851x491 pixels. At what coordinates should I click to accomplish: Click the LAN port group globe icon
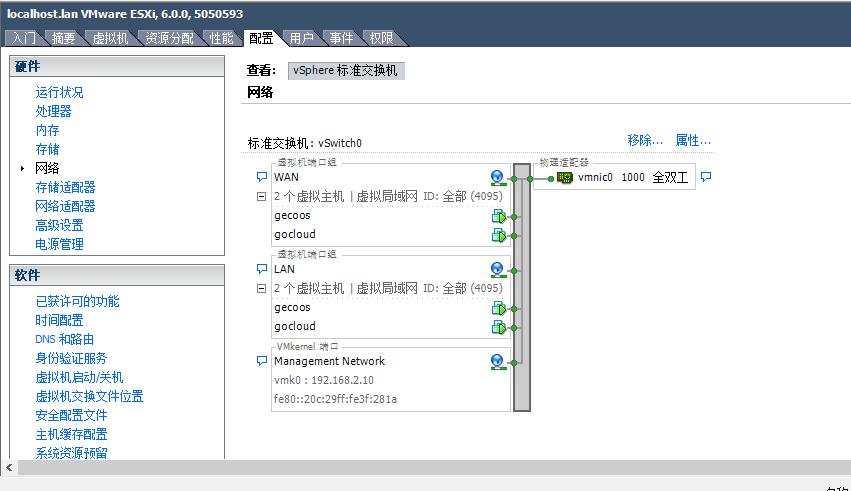click(497, 269)
